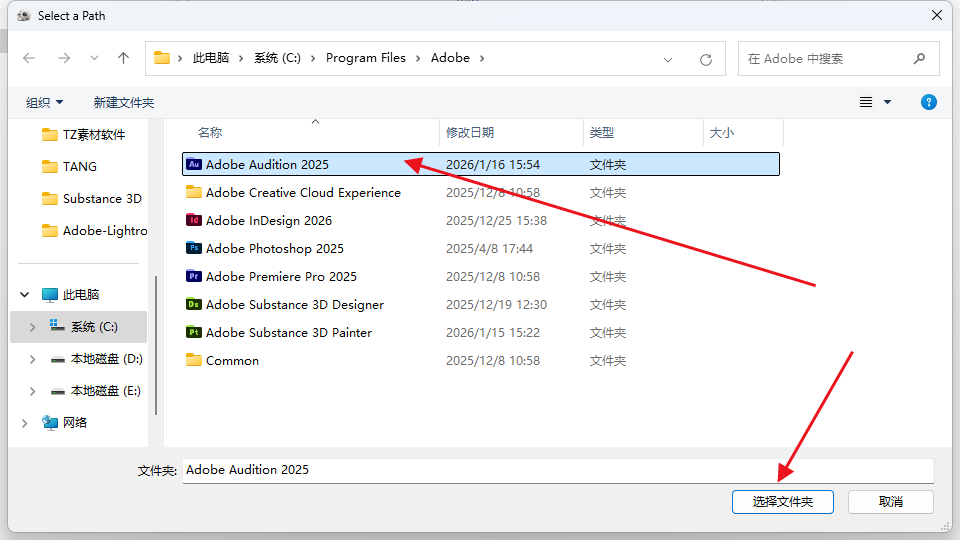The image size is (960, 540).
Task: Click the Forward navigation arrow
Action: (x=64, y=58)
